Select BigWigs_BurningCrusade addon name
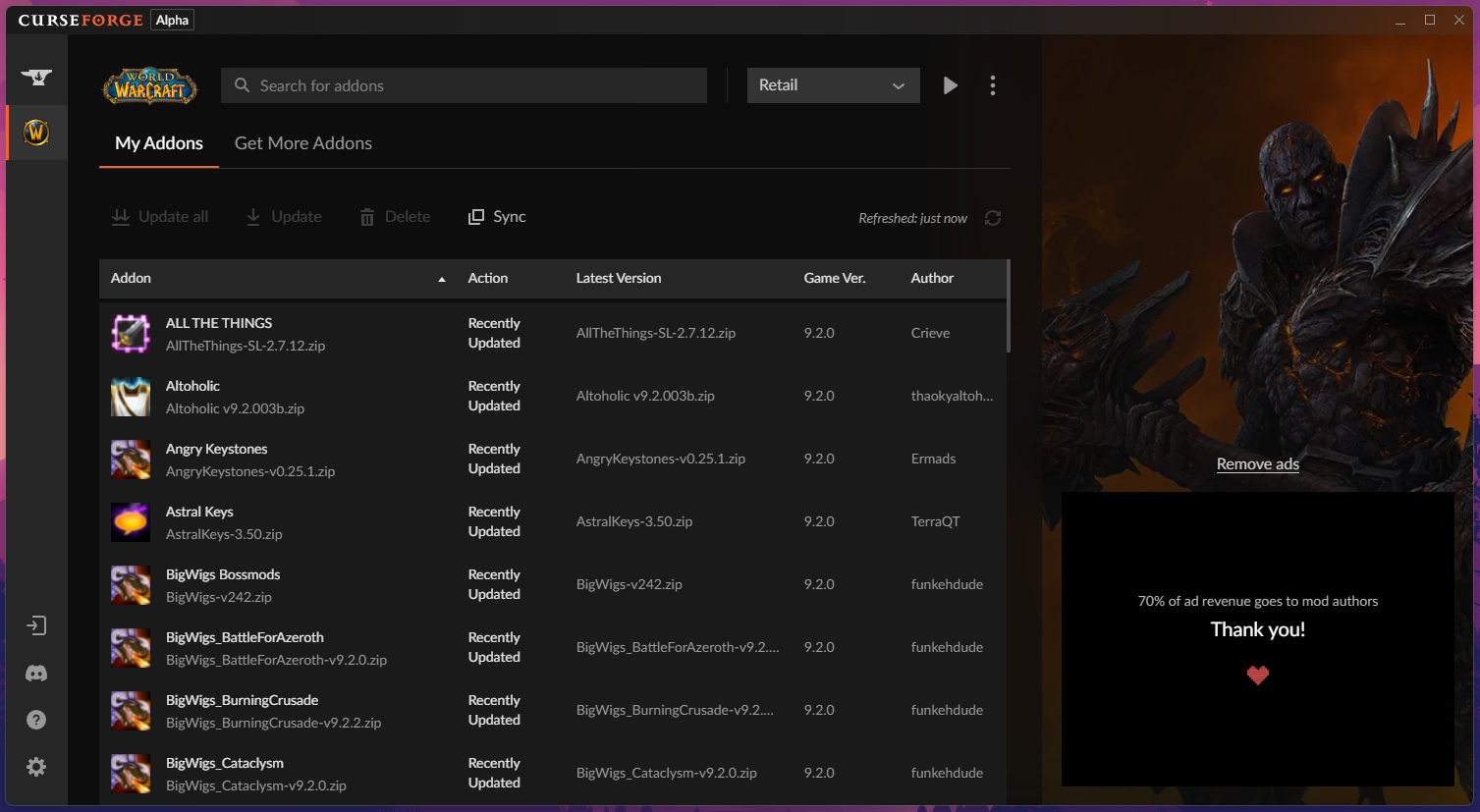 click(x=242, y=700)
